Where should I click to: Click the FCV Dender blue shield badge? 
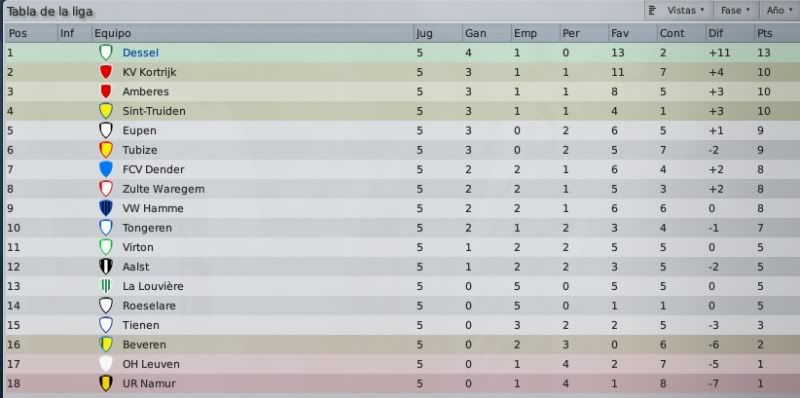coord(106,169)
